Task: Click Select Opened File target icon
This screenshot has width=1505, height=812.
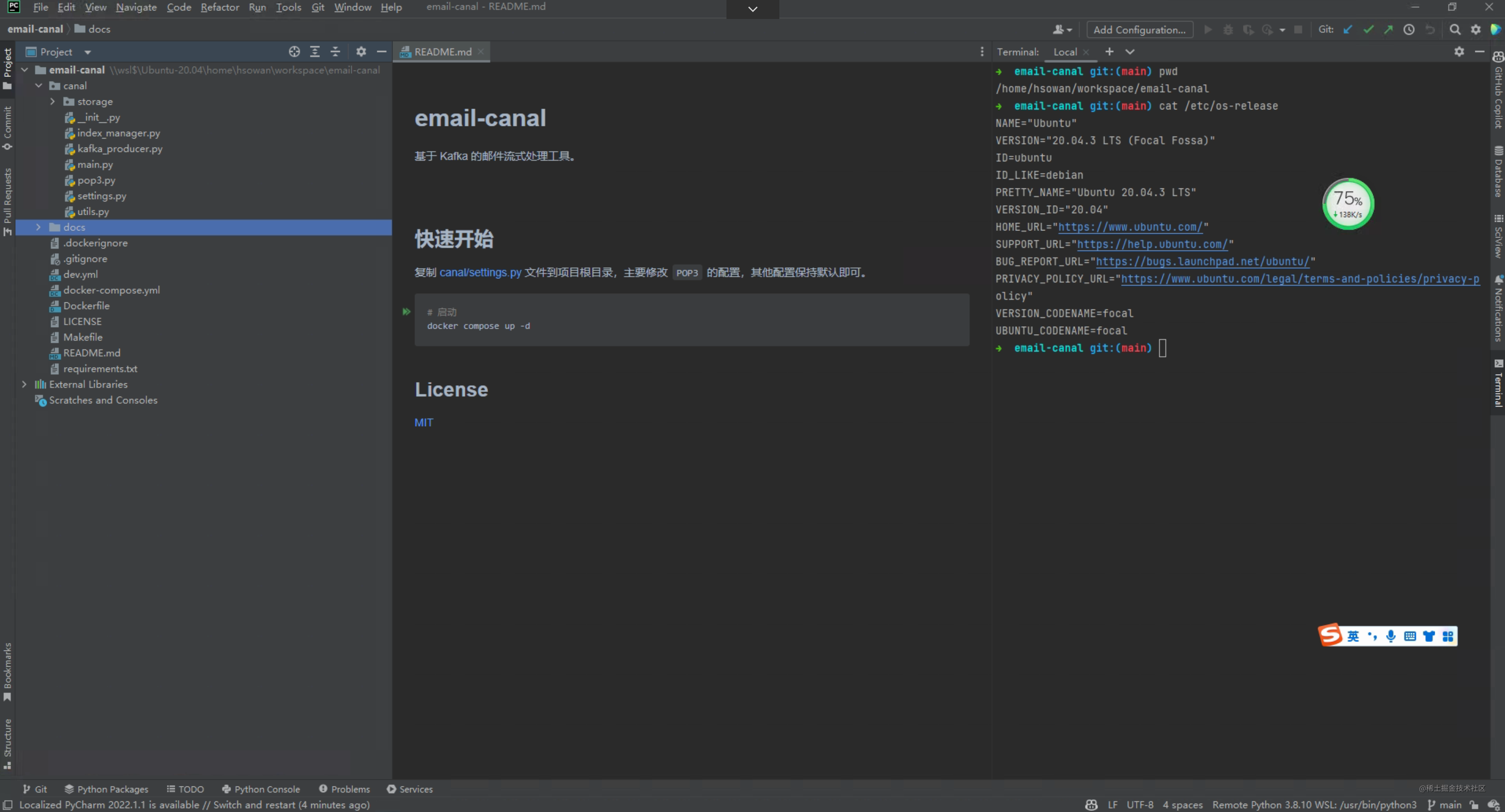Action: coord(295,52)
